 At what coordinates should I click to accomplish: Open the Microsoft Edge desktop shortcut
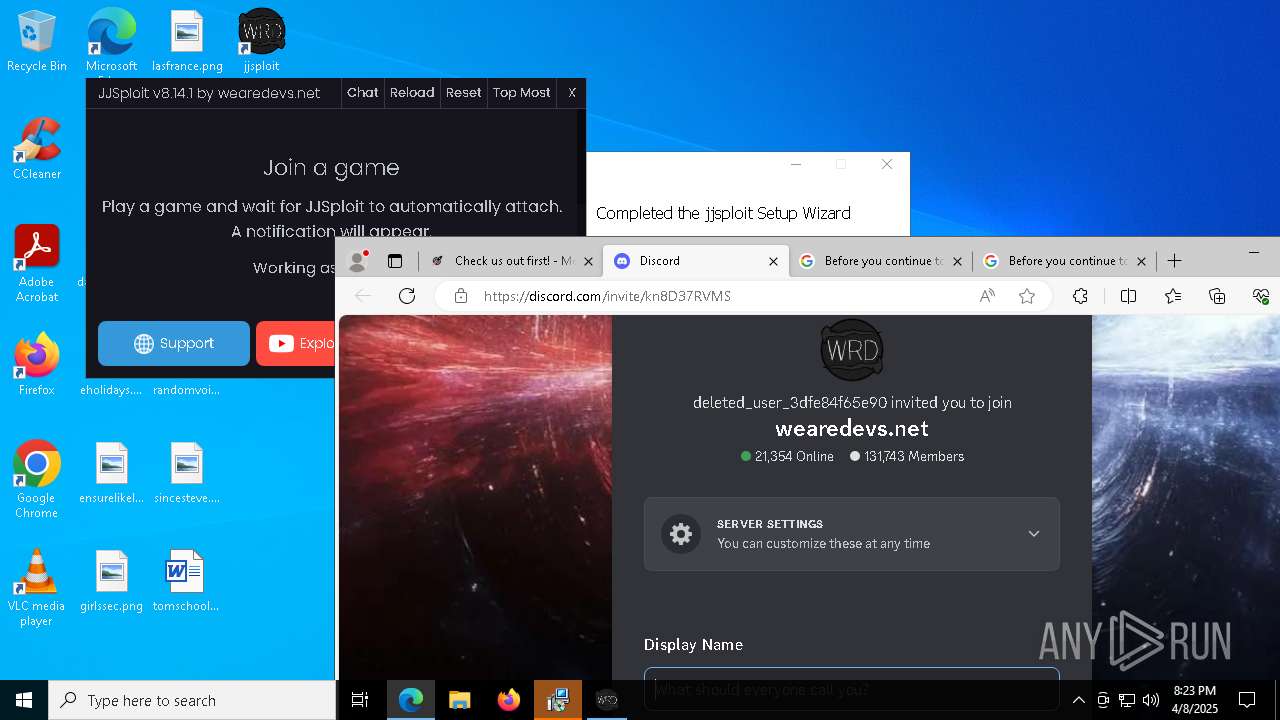point(111,41)
